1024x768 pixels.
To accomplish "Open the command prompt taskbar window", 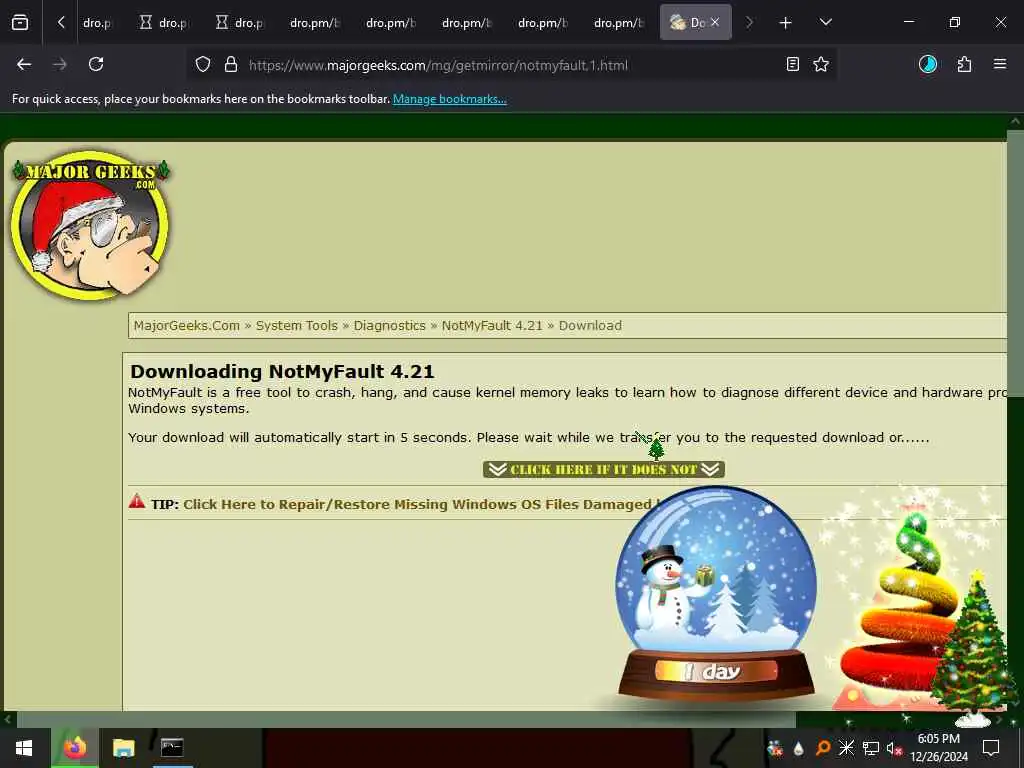I will pyautogui.click(x=172, y=748).
